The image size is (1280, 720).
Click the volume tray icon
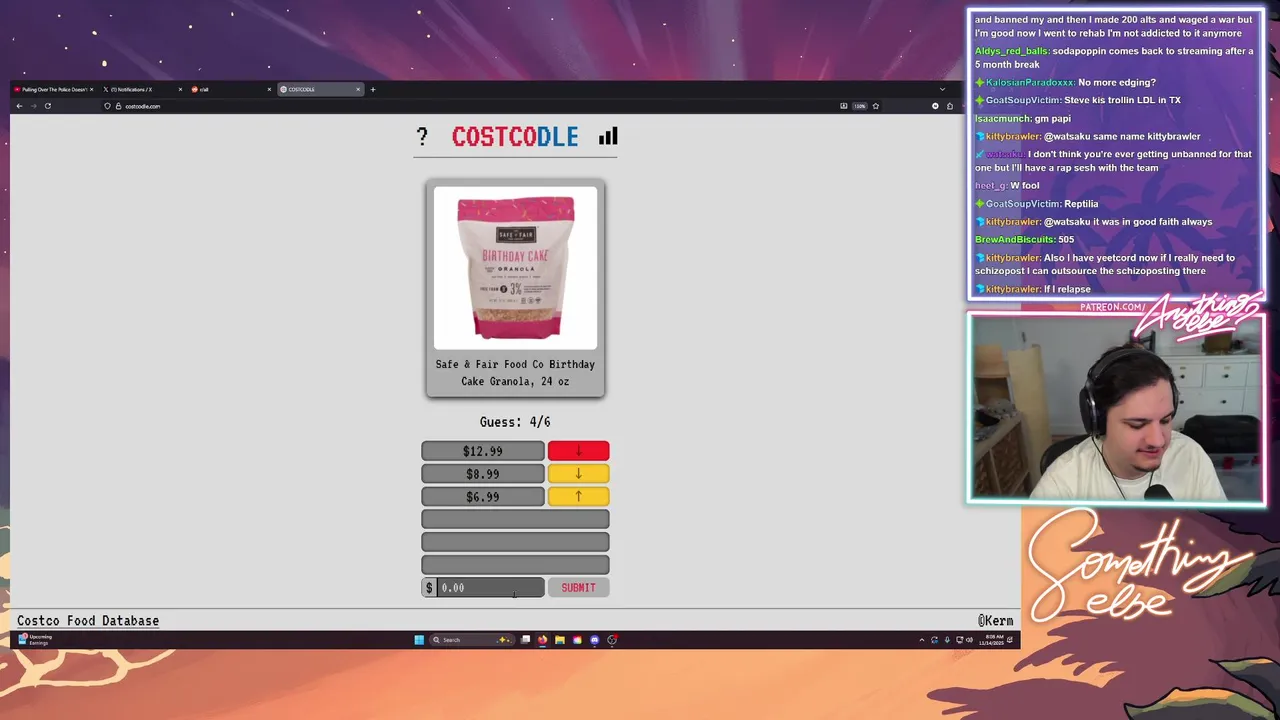969,640
